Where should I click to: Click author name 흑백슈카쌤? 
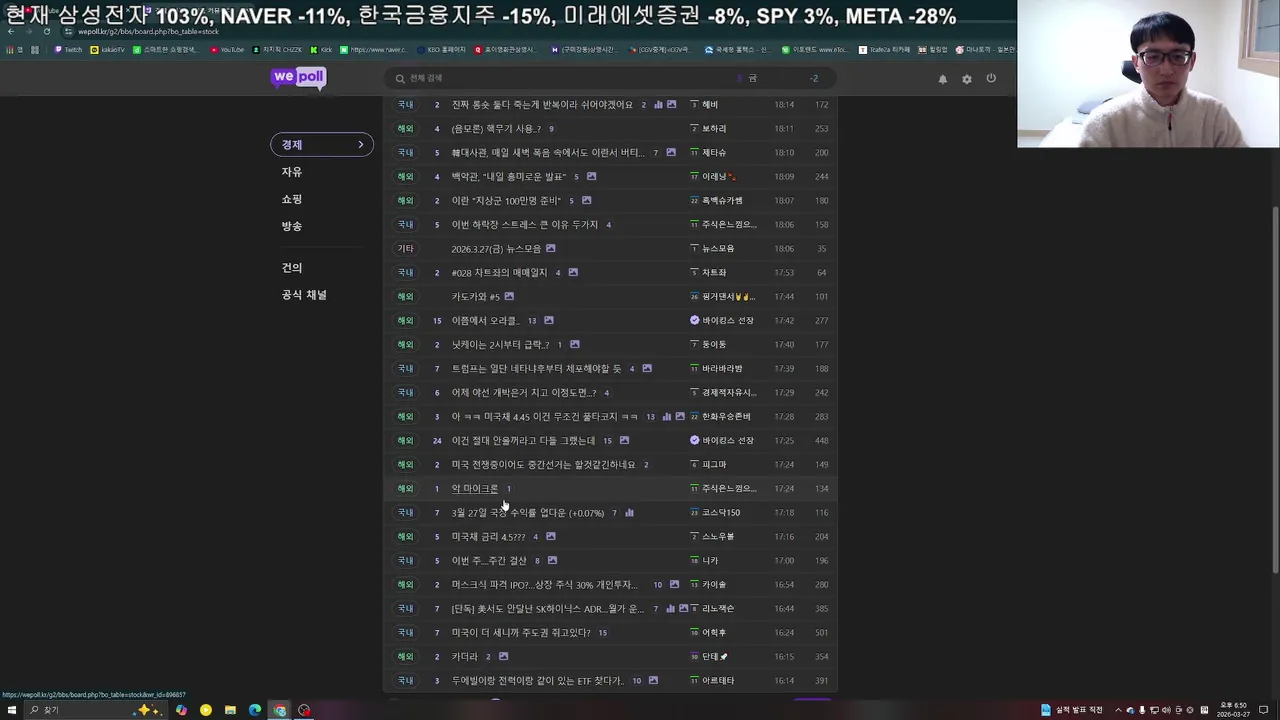722,200
